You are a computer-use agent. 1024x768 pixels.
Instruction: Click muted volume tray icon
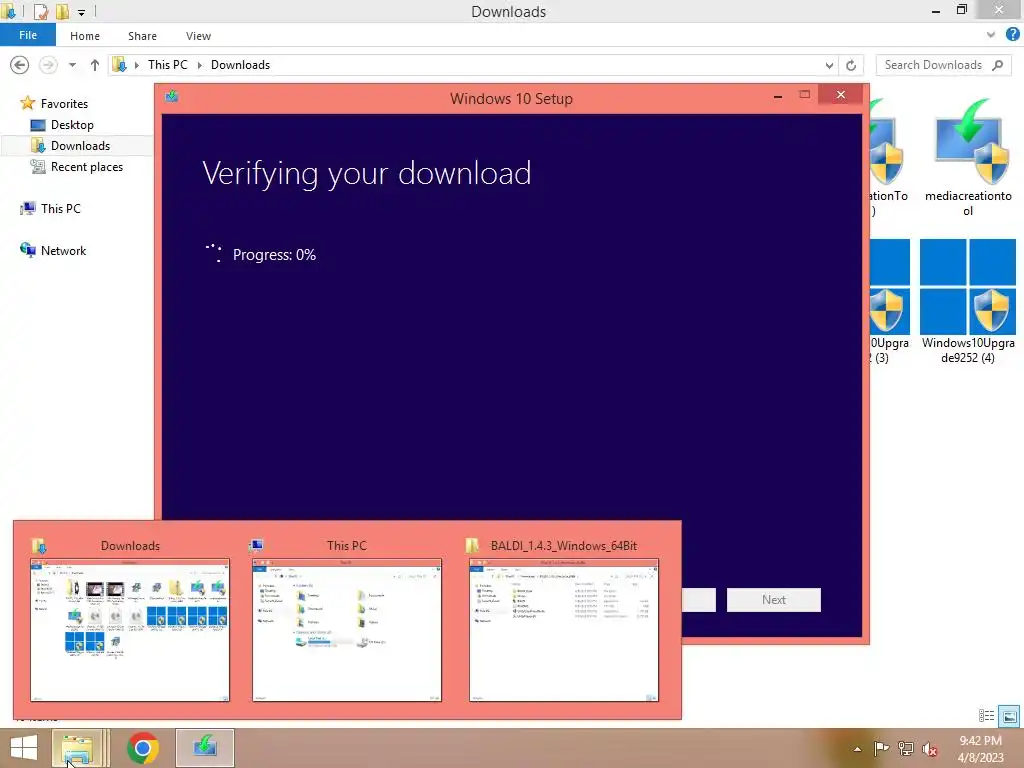[x=930, y=749]
